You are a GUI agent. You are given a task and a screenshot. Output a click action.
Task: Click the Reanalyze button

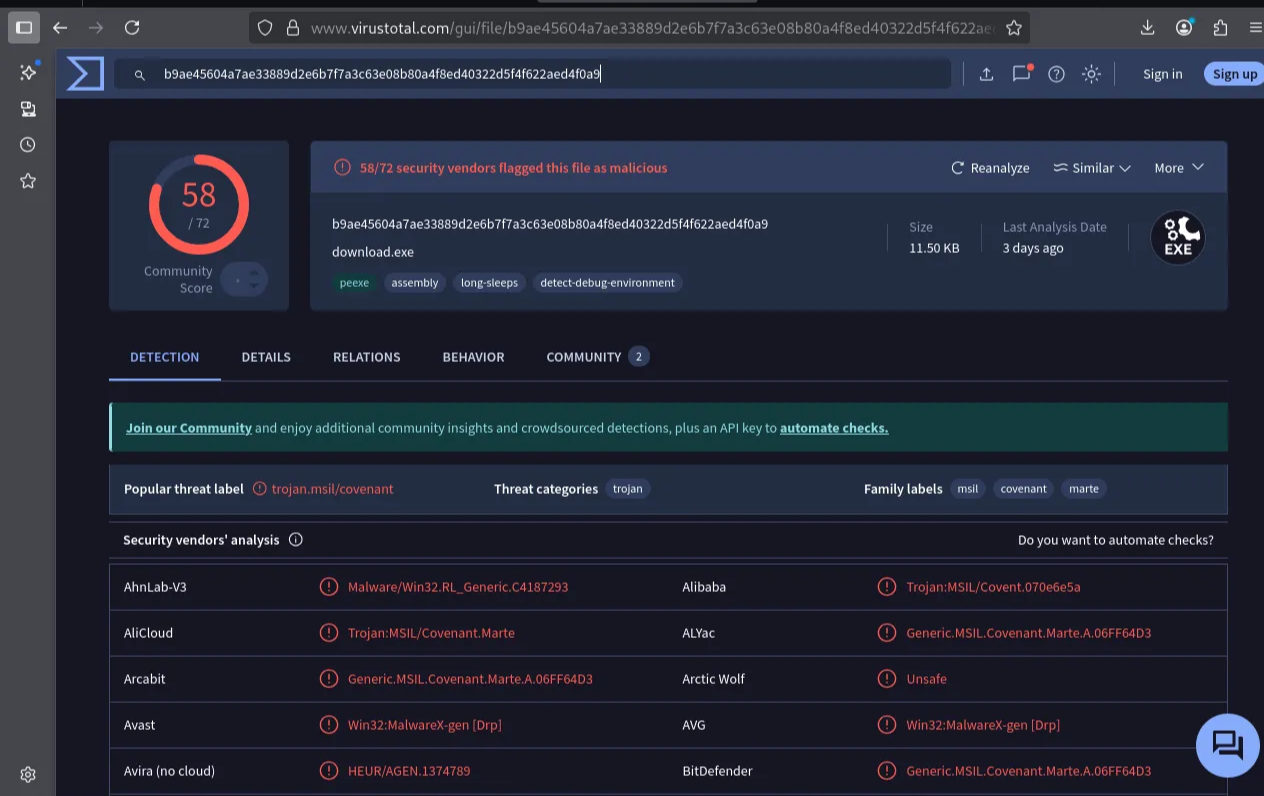(x=990, y=168)
